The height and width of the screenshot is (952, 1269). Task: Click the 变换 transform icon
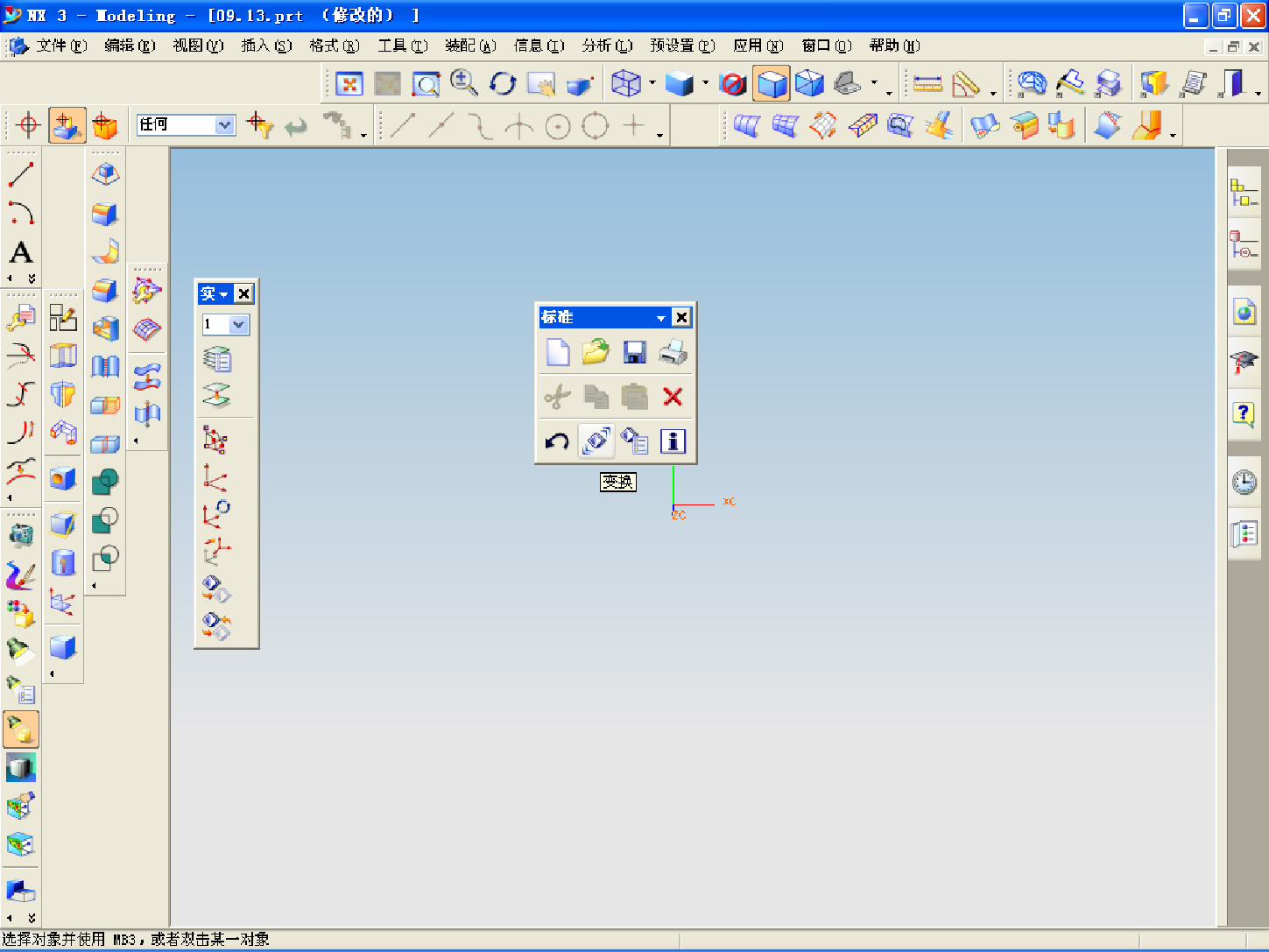[x=596, y=441]
